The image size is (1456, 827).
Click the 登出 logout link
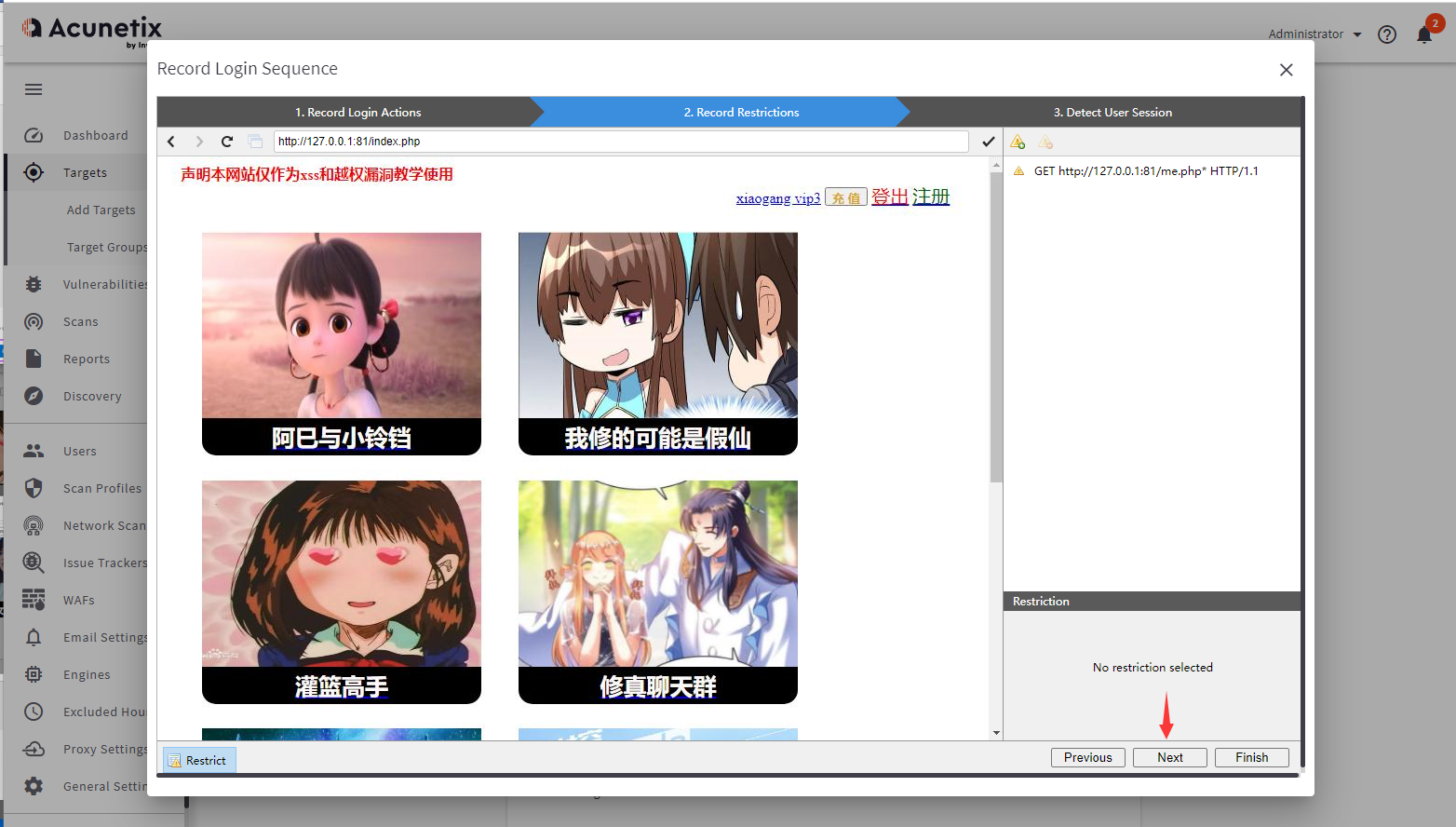pos(890,197)
